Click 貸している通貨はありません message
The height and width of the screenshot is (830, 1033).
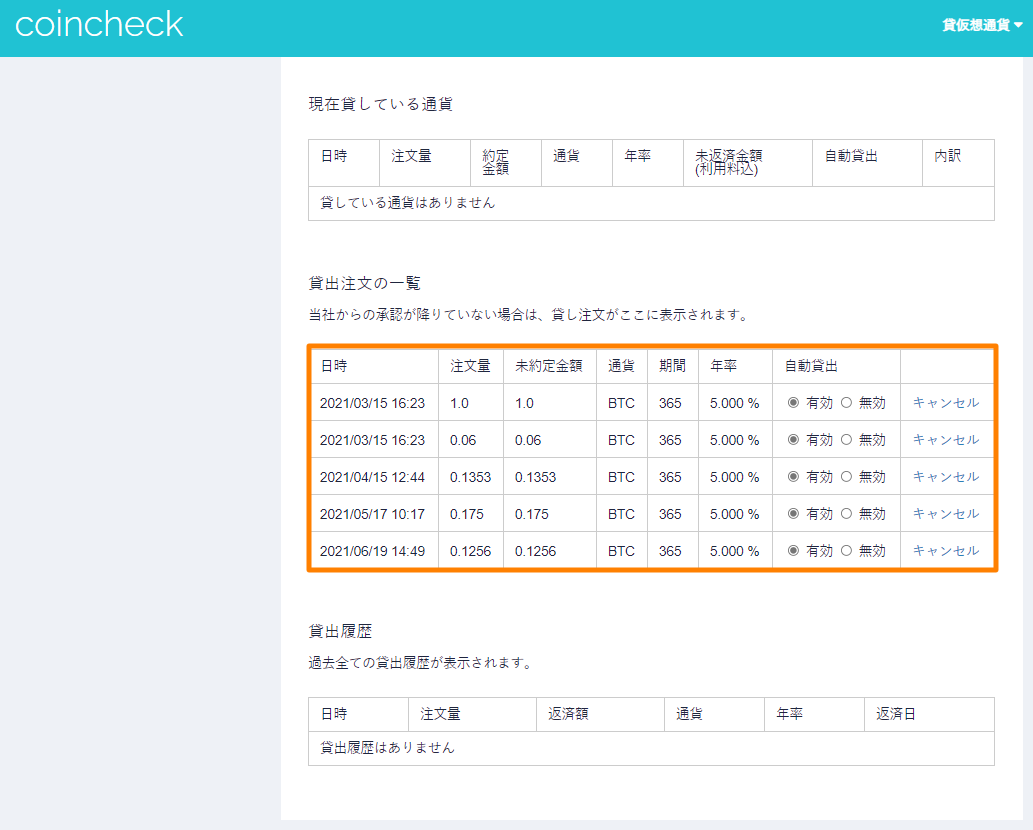pyautogui.click(x=407, y=203)
